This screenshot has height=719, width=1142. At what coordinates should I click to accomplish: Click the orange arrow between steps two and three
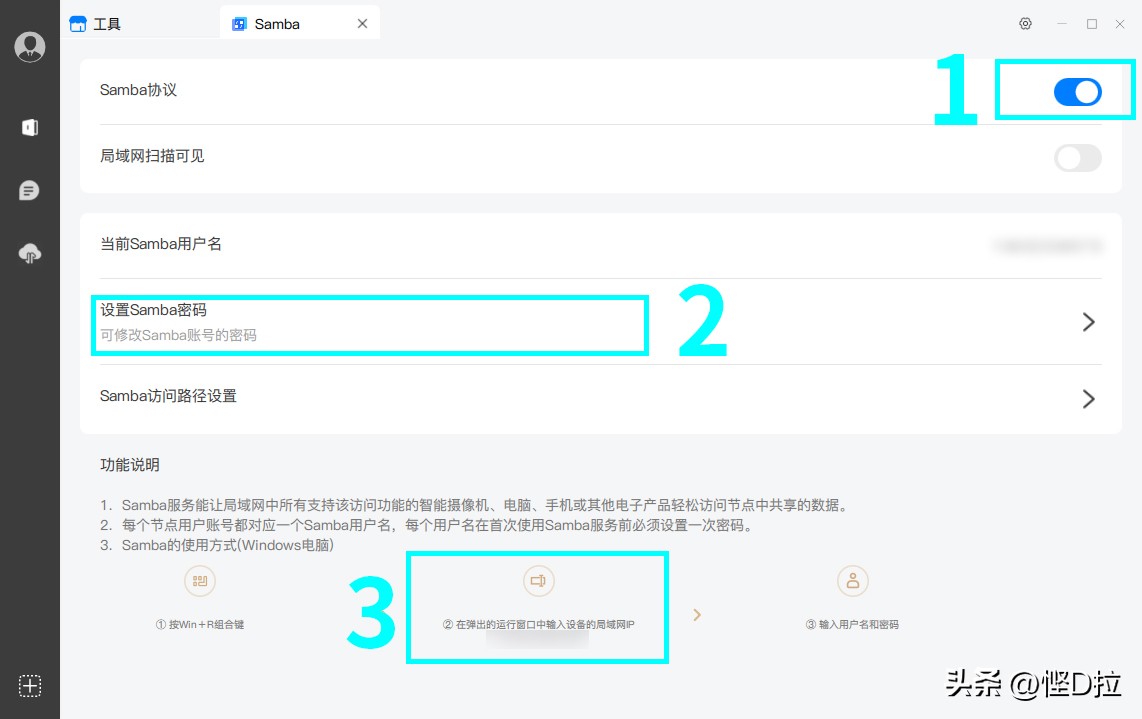coord(697,616)
